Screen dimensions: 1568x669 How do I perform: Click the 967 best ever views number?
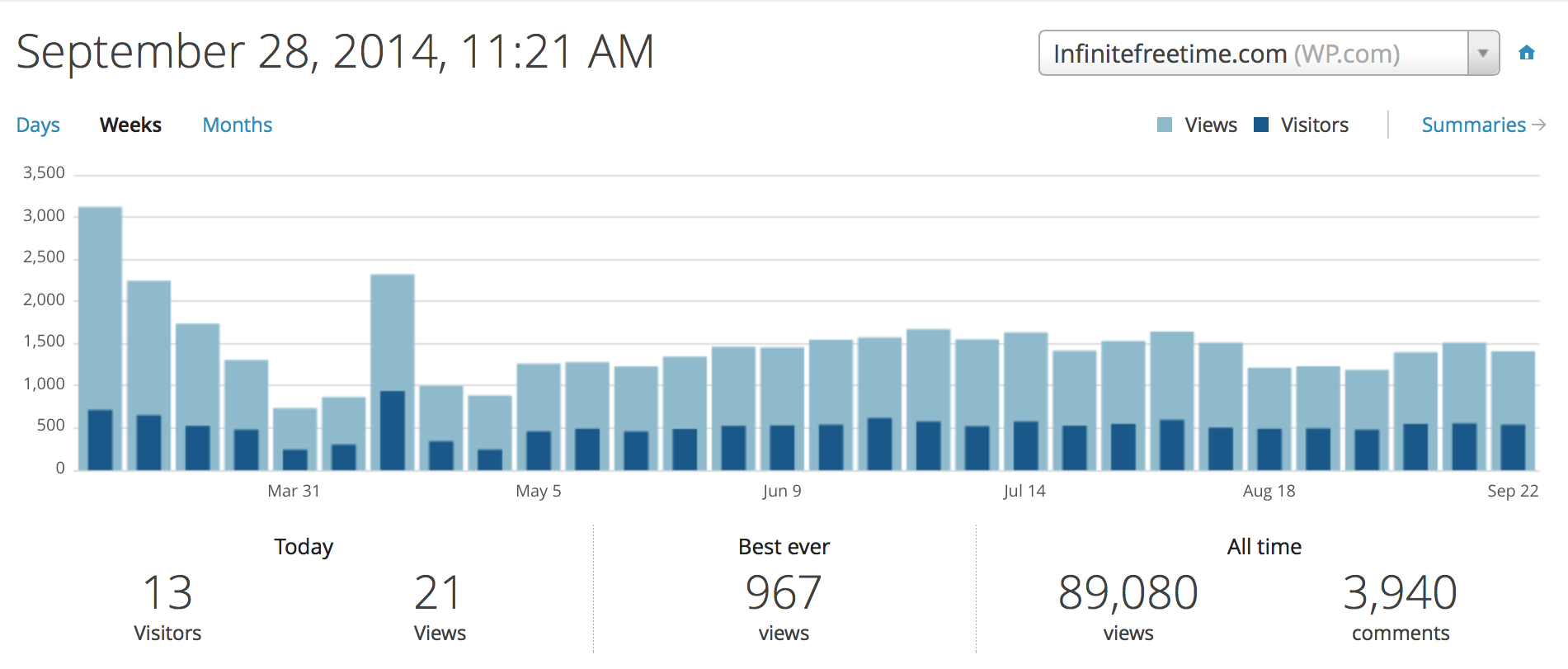[x=784, y=593]
